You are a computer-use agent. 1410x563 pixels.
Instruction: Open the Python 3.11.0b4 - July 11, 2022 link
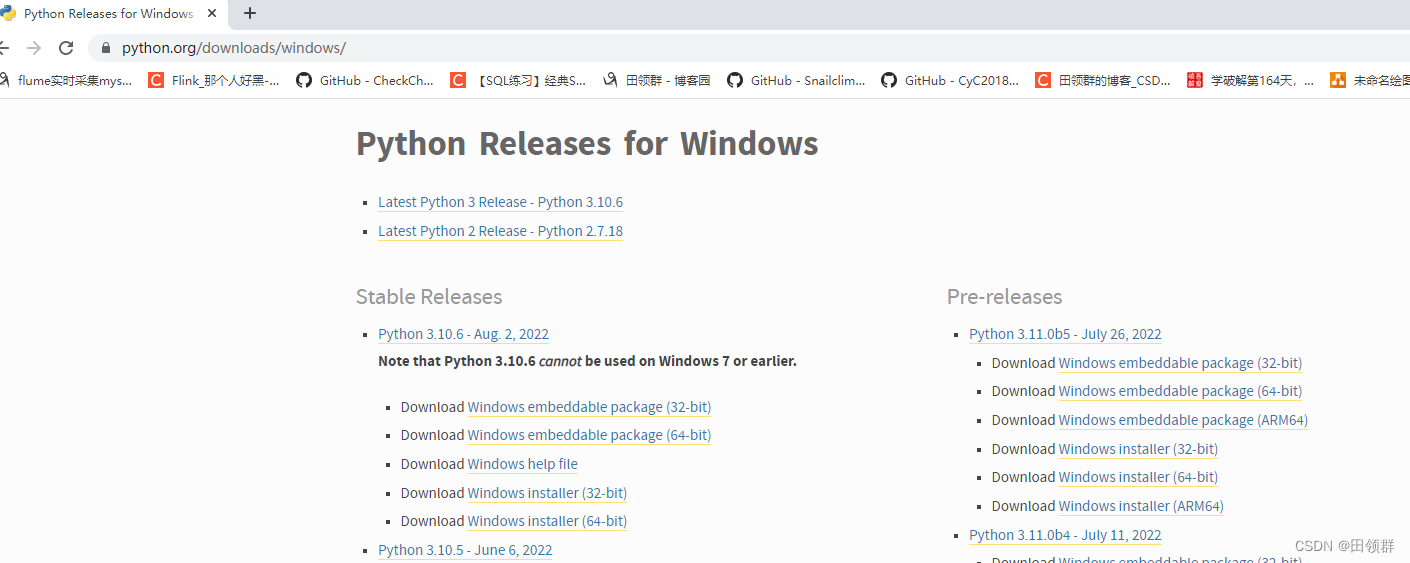[1065, 535]
